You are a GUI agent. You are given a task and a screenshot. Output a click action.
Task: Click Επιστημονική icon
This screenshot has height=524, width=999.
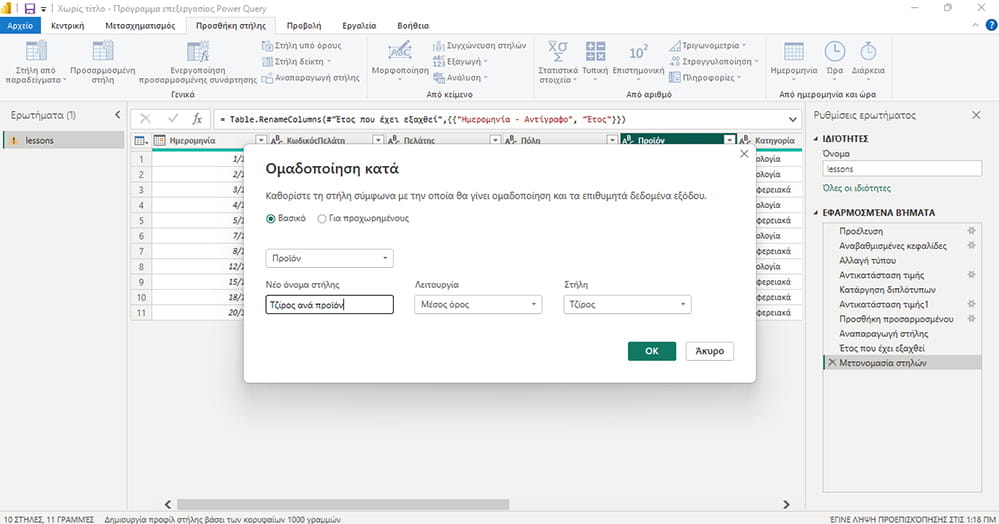coord(638,52)
